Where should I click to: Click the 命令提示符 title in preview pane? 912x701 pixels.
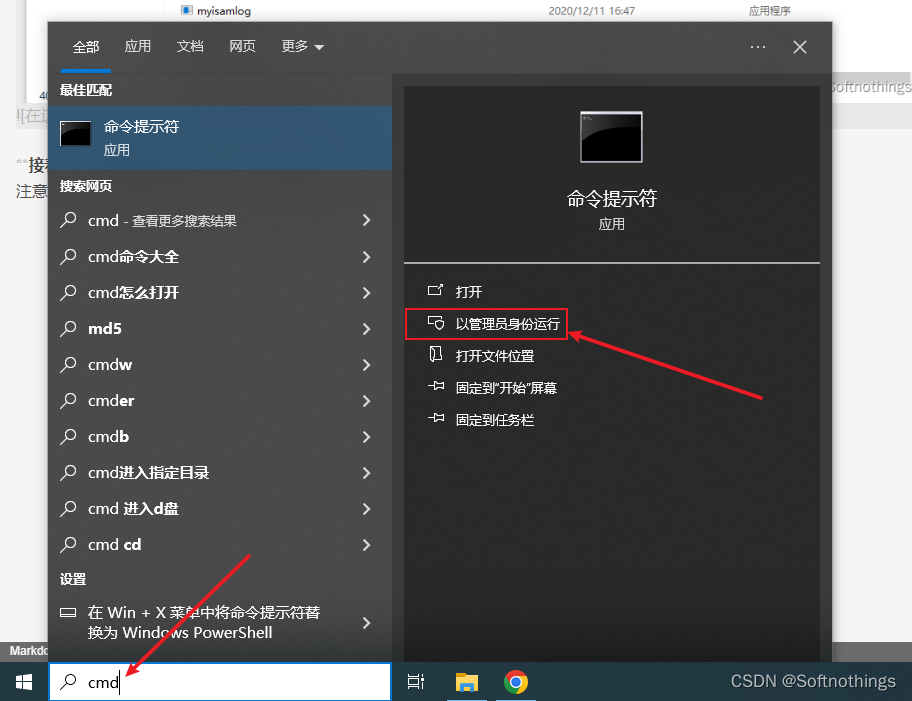coord(611,199)
